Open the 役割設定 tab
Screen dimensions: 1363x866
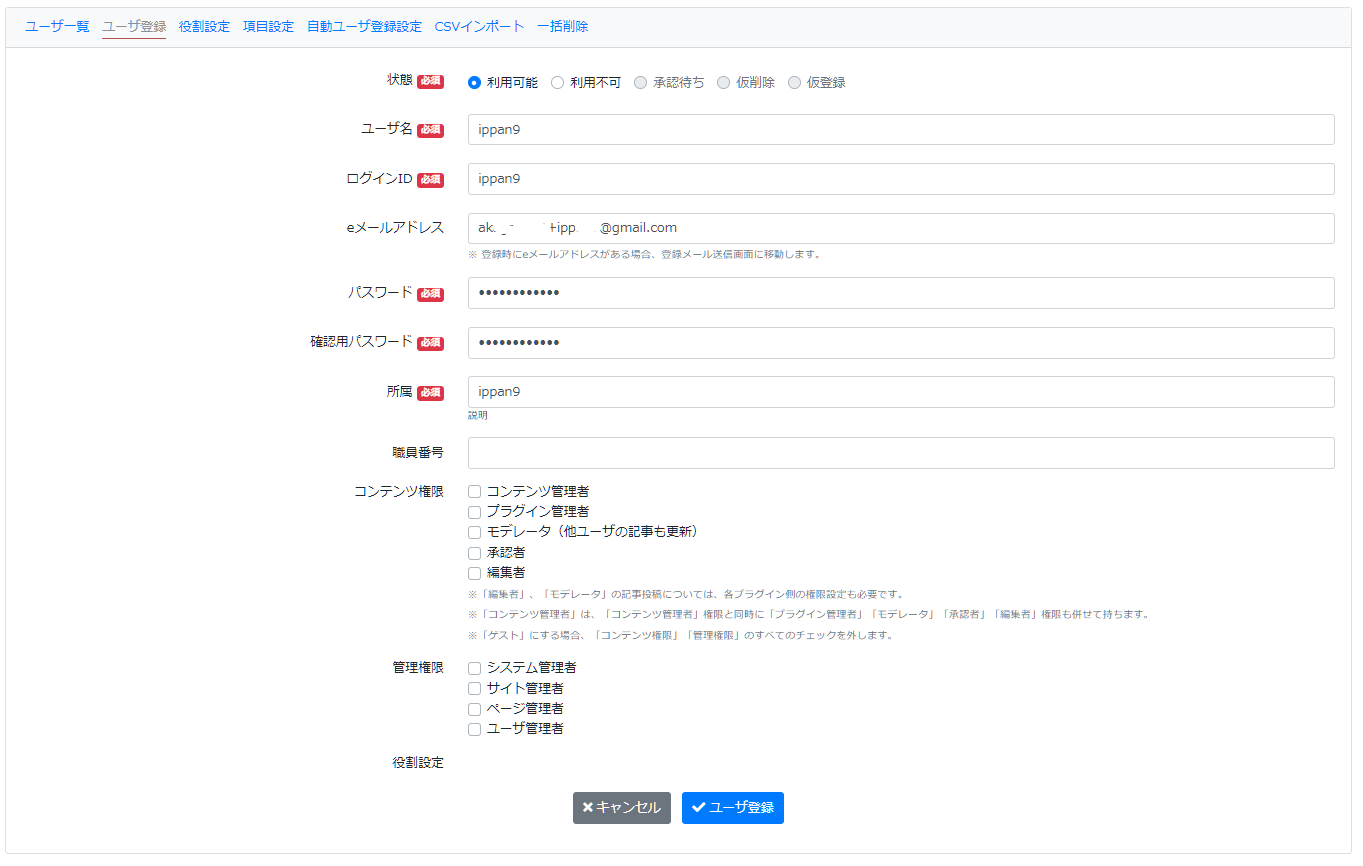[x=204, y=26]
